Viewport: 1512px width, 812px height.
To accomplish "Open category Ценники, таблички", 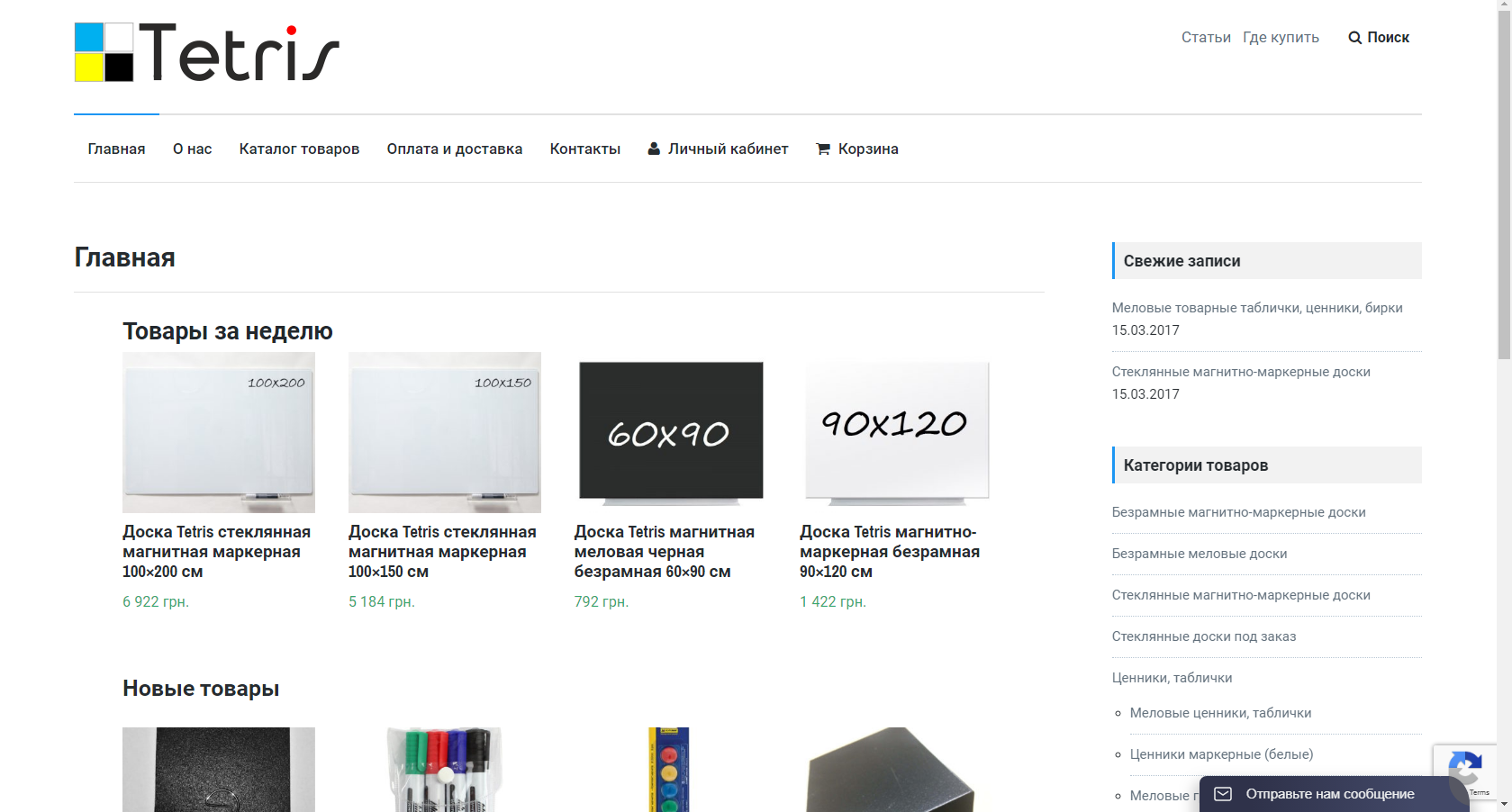I will tap(1172, 678).
